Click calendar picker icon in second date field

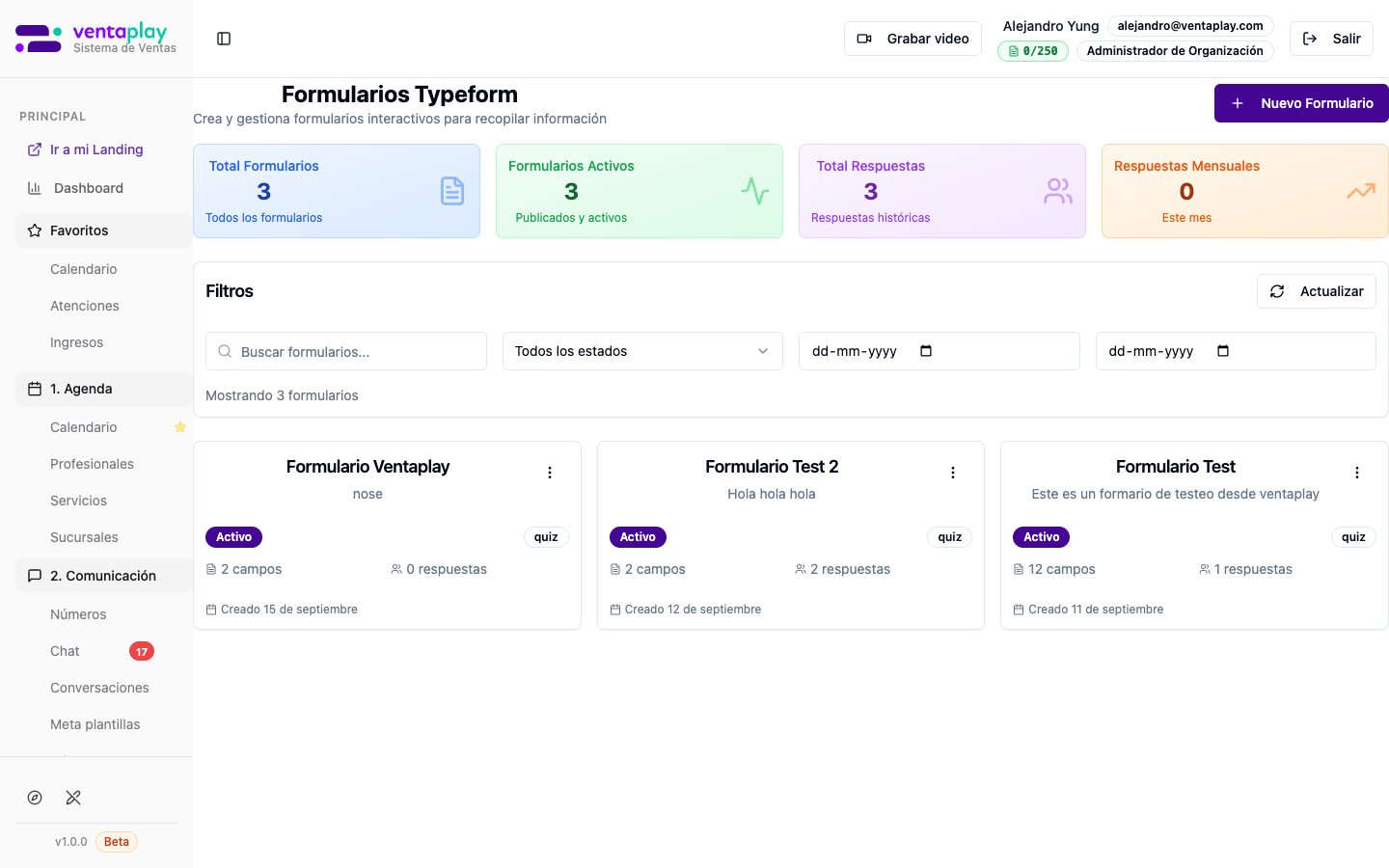[1223, 351]
